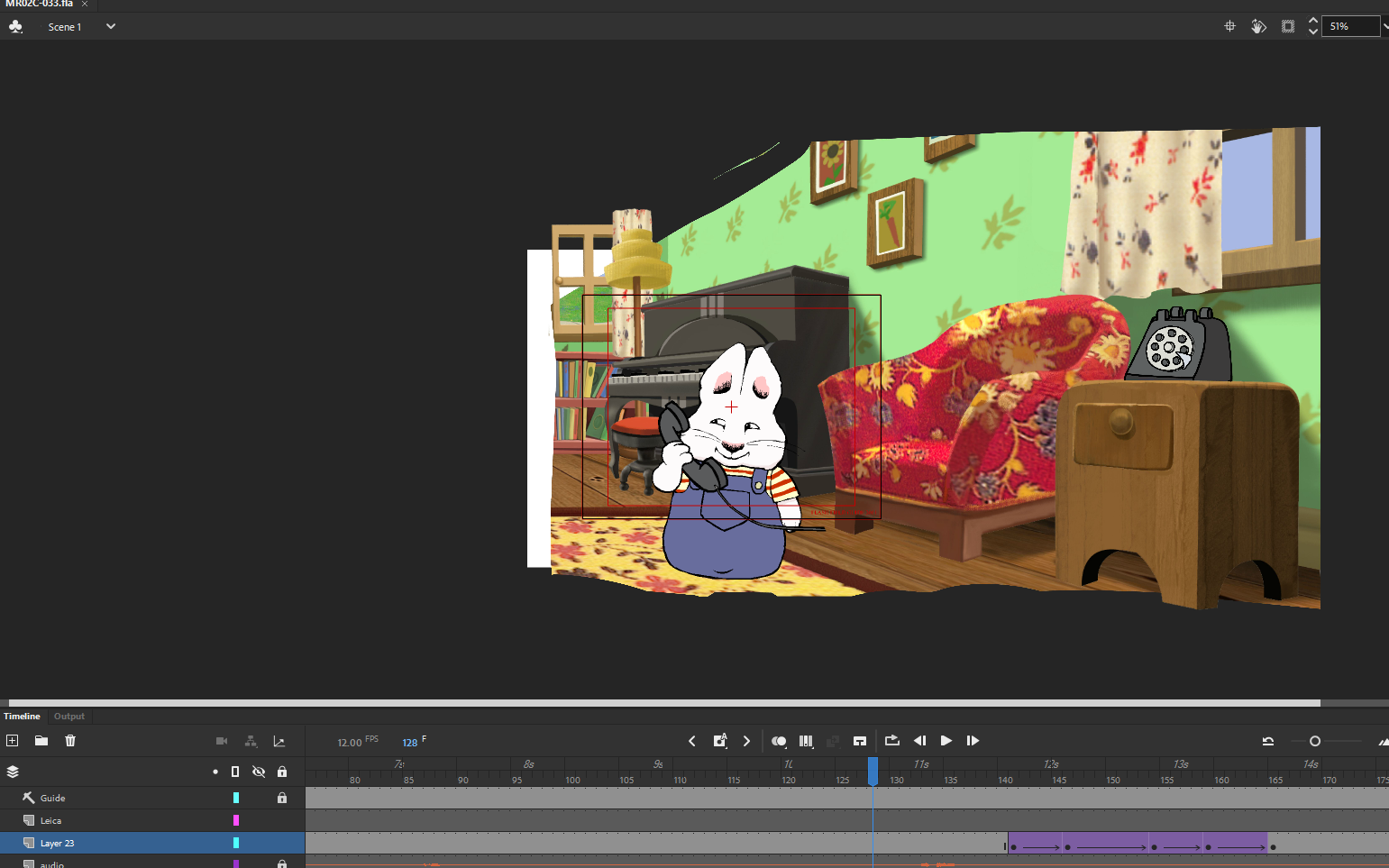1389x868 pixels.
Task: Click the Delete layer trash icon
Action: point(70,741)
